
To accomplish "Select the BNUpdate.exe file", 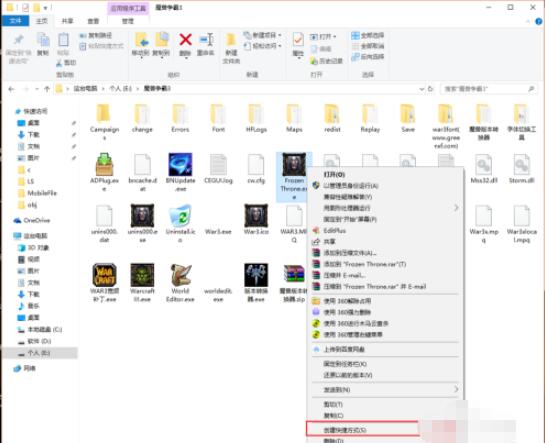I will point(180,172).
